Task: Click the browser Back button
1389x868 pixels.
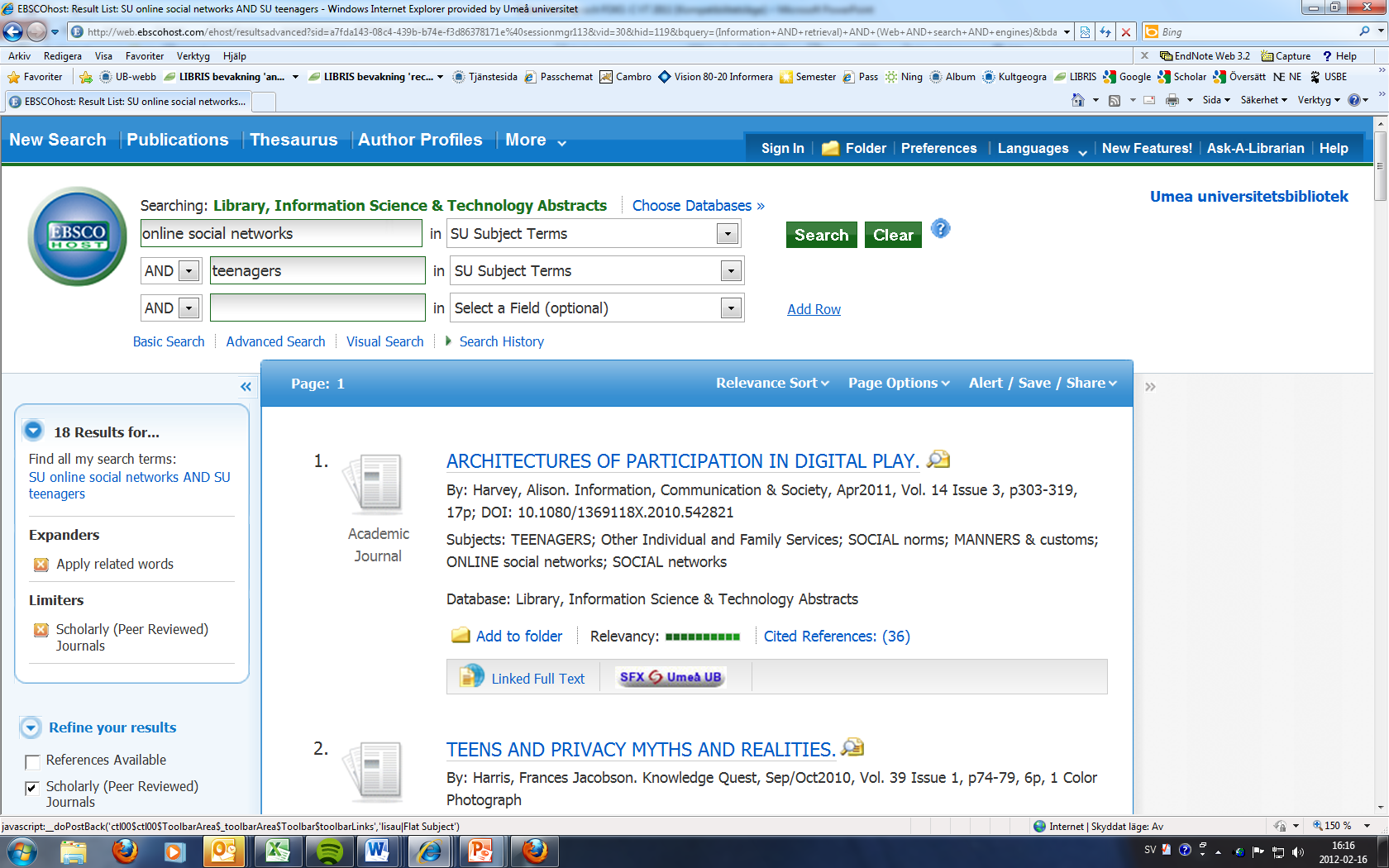Action: pyautogui.click(x=12, y=32)
